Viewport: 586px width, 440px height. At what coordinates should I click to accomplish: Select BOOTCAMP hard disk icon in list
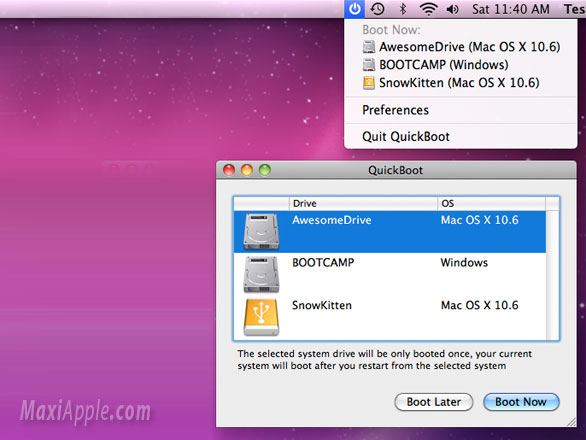click(261, 274)
